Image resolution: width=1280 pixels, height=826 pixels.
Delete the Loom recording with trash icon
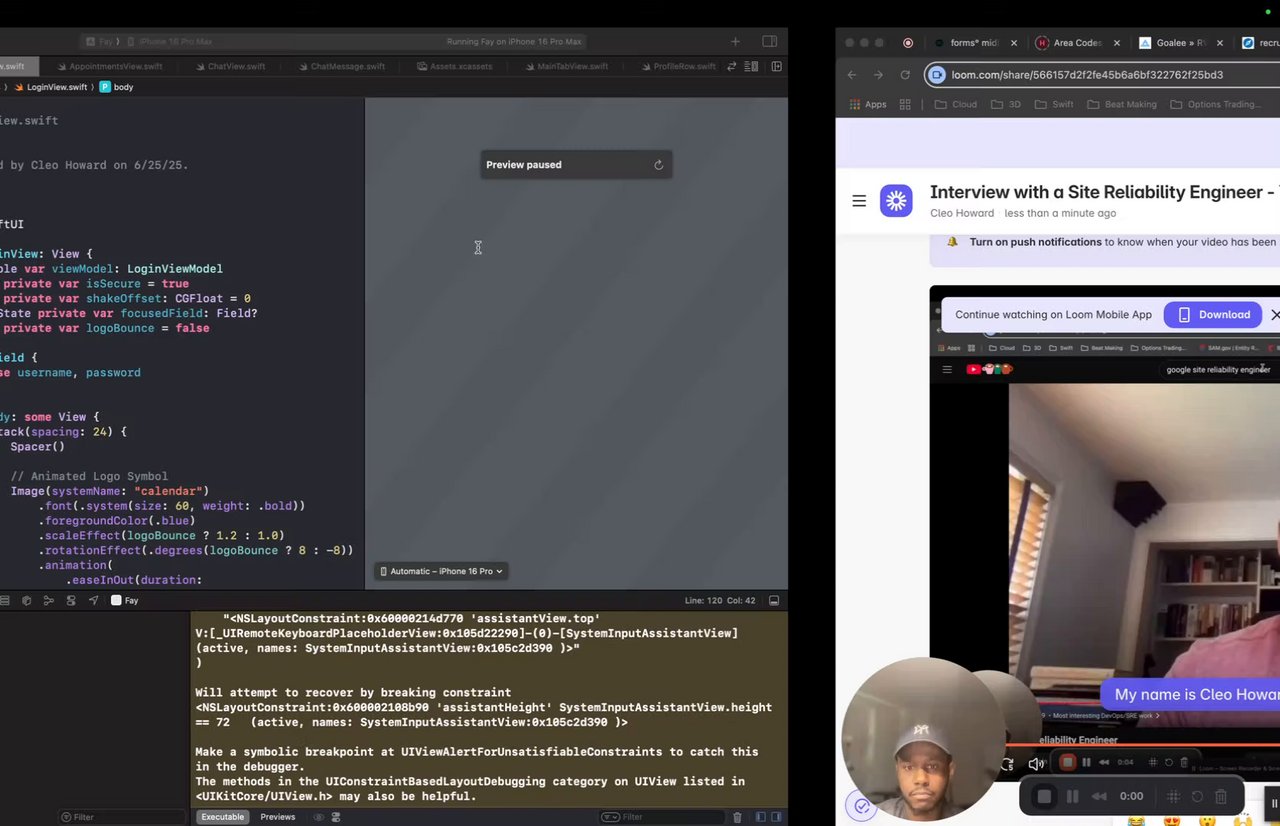tap(1220, 796)
